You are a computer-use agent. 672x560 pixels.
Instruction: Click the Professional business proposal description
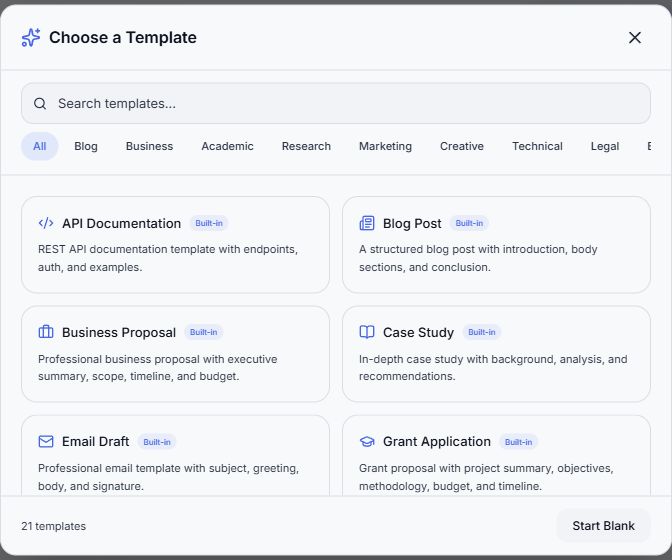pyautogui.click(x=158, y=368)
